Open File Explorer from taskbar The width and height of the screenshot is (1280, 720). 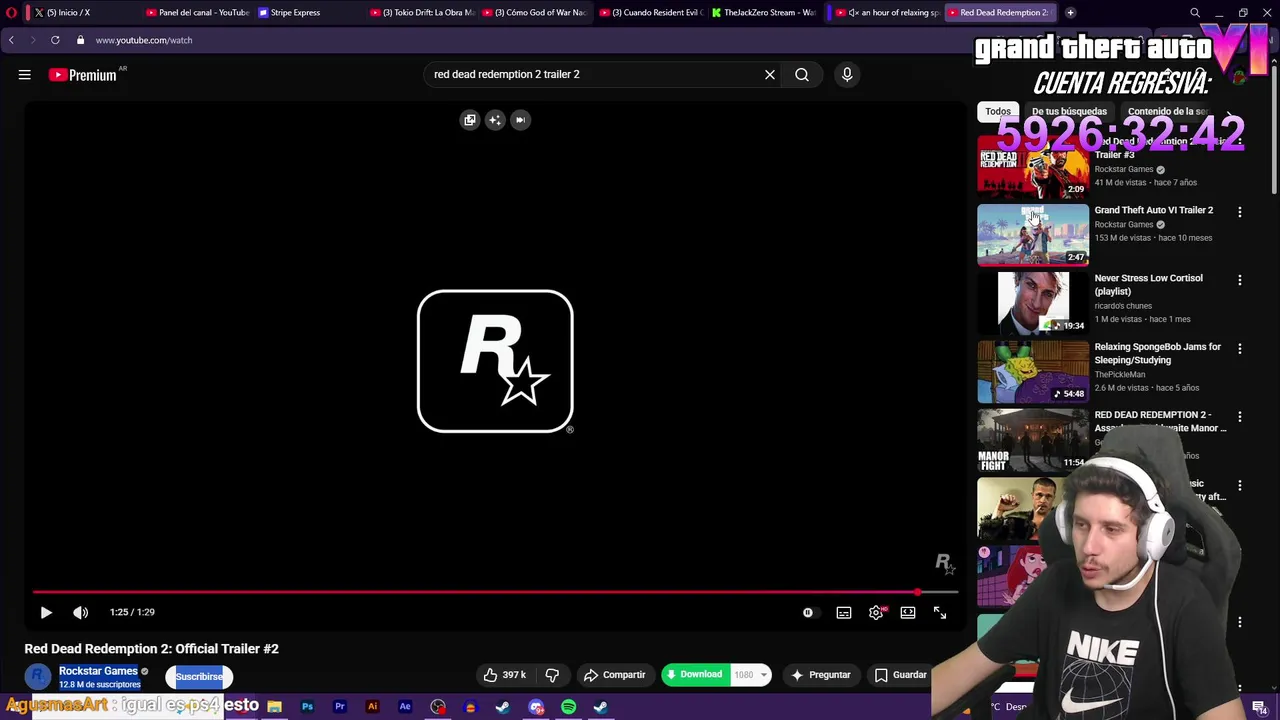point(274,707)
